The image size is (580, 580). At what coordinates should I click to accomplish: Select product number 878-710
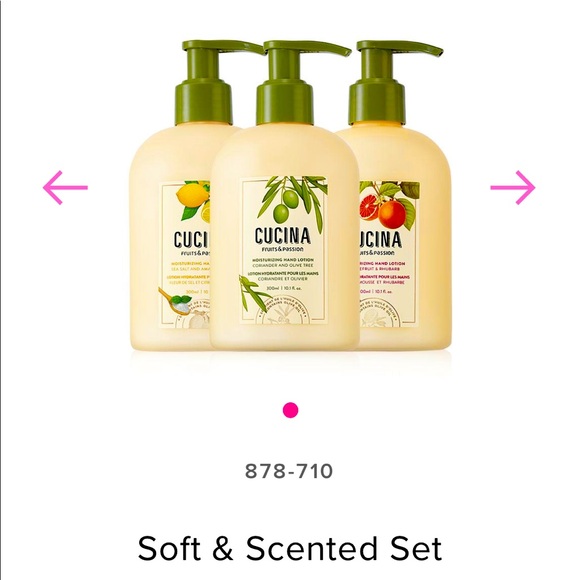click(x=289, y=471)
